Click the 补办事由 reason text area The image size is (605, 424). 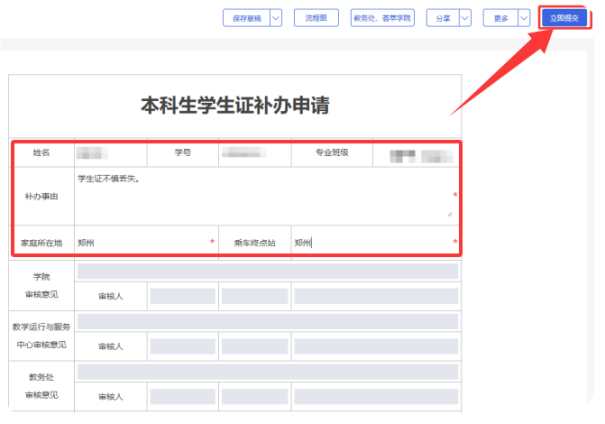pos(262,195)
